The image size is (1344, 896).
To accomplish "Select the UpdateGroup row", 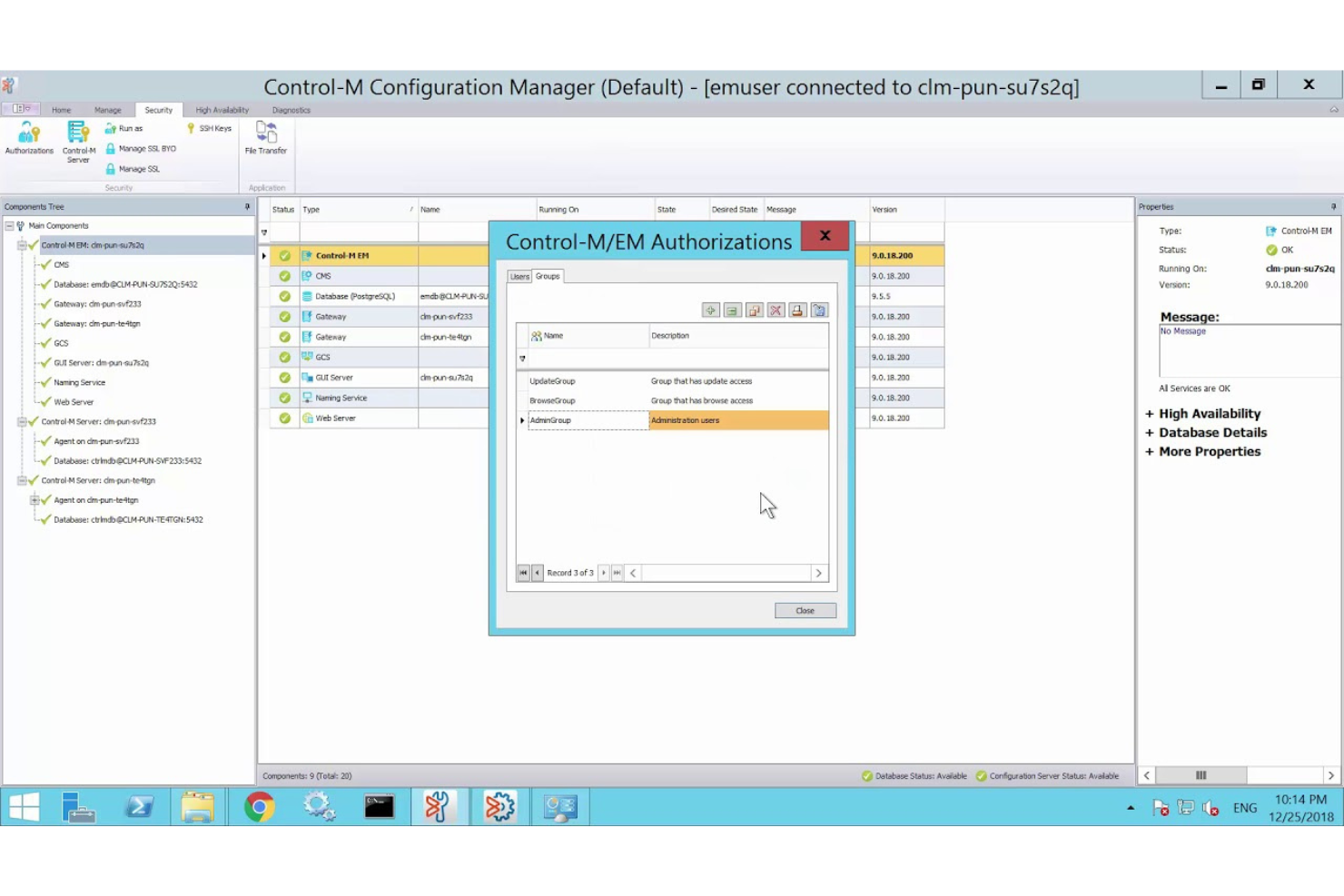I will [x=672, y=381].
